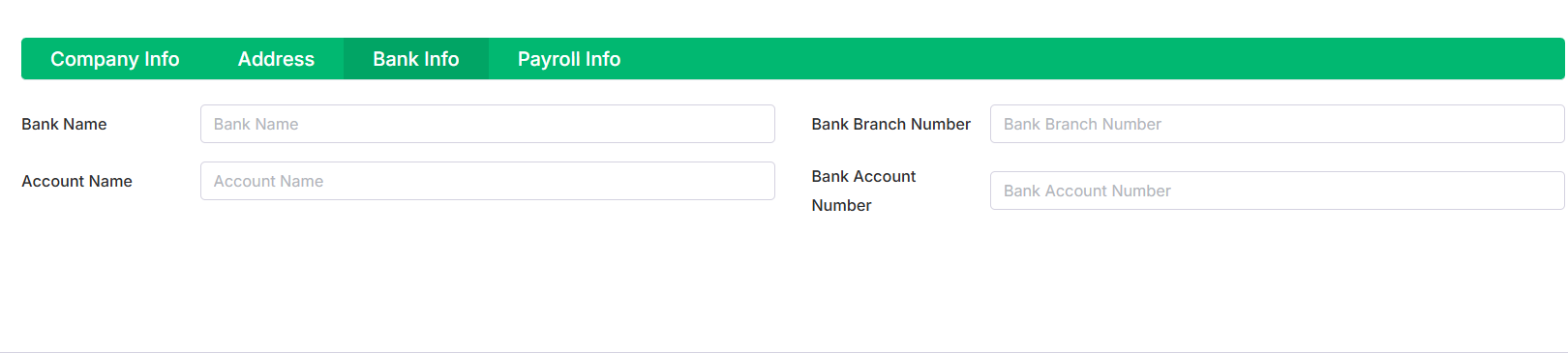Place cursor in the bank's name text box
Viewport: 1568px width, 353px height.
pyautogui.click(x=488, y=124)
